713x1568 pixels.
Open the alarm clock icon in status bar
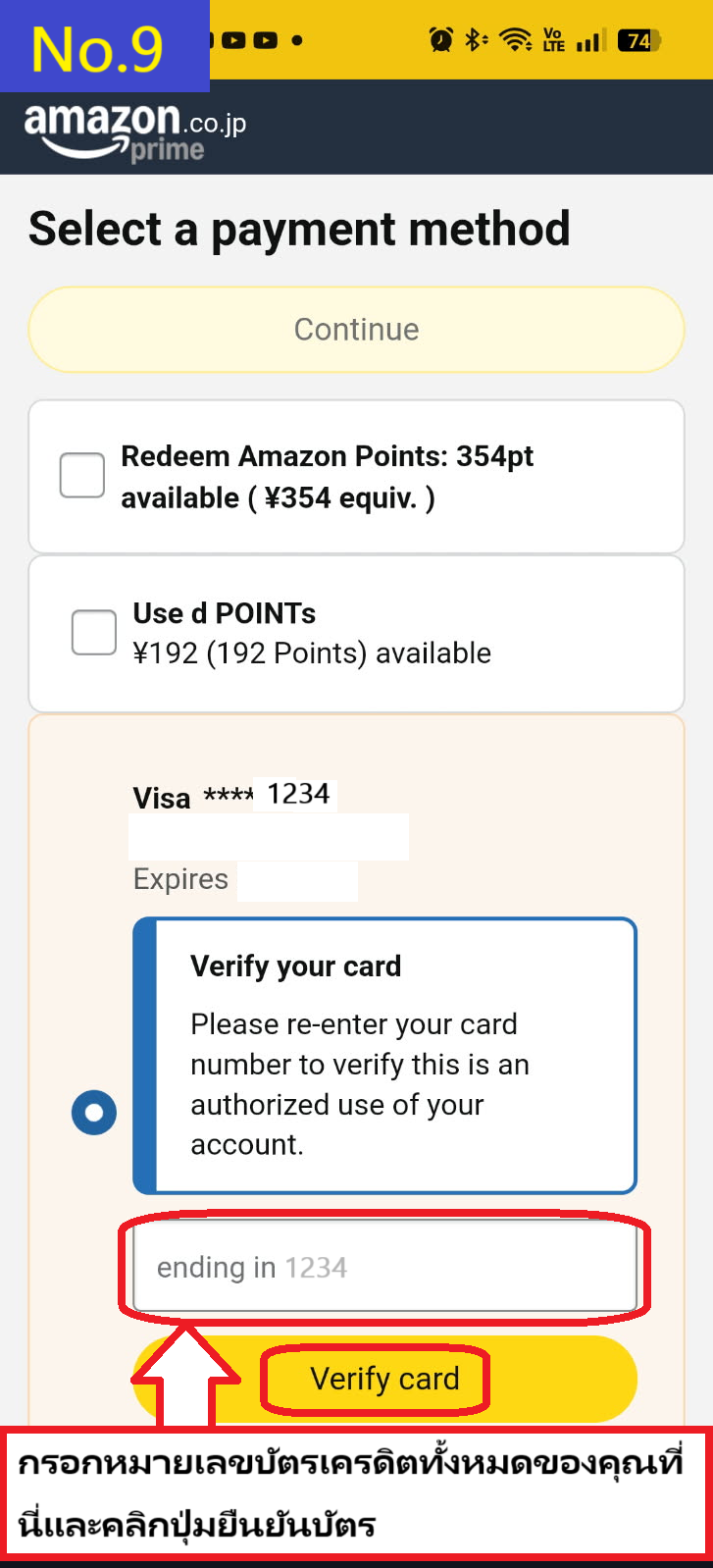point(440,40)
